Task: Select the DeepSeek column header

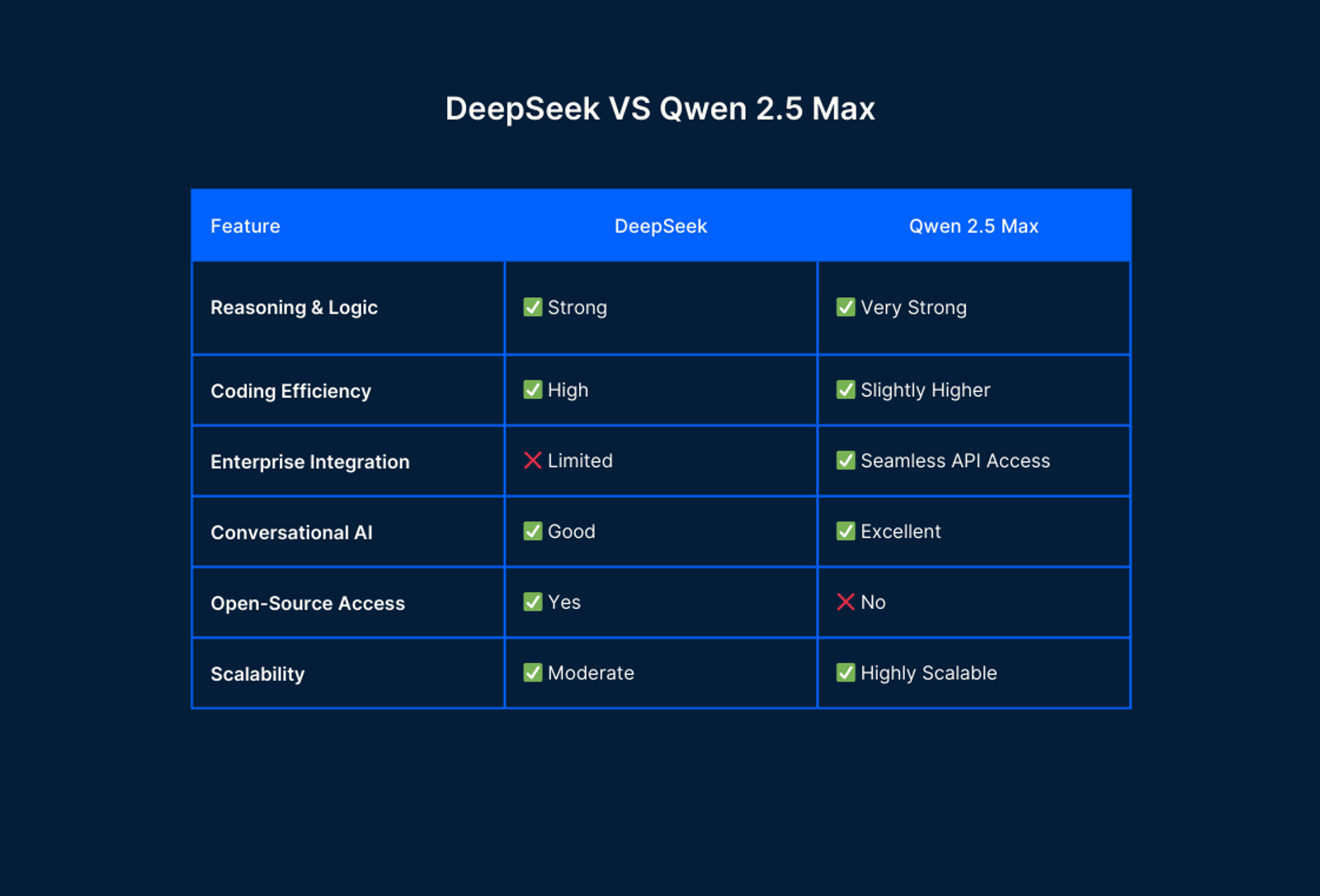Action: [x=661, y=226]
